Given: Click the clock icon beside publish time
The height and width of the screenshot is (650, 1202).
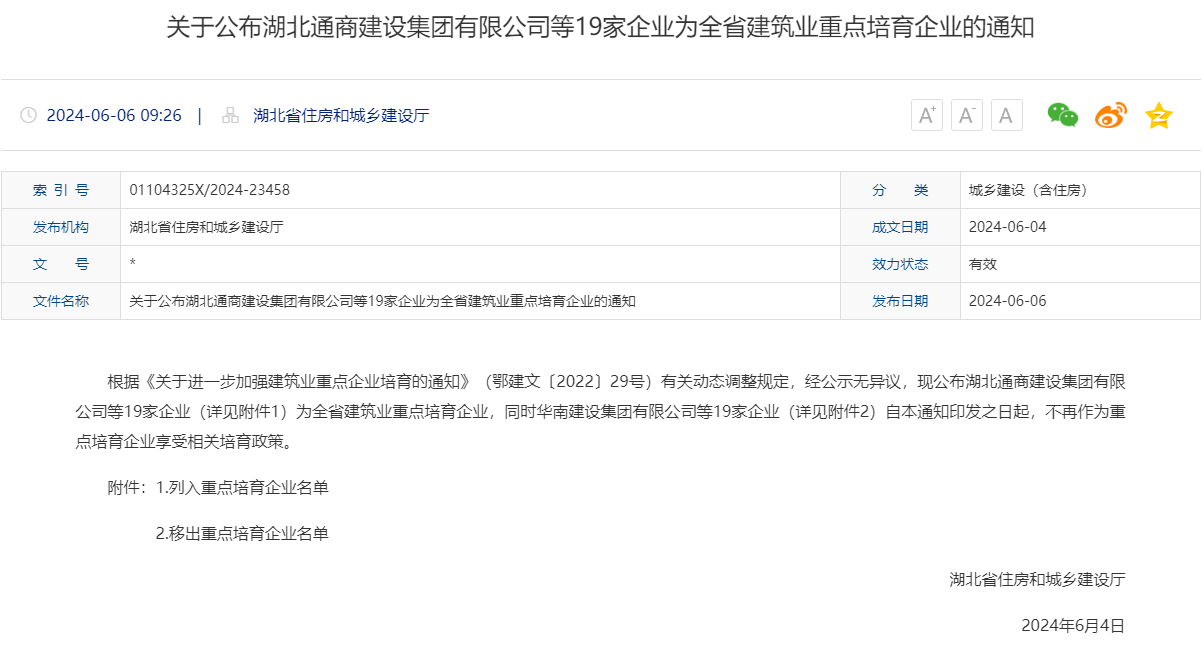Looking at the screenshot, I should (28, 115).
